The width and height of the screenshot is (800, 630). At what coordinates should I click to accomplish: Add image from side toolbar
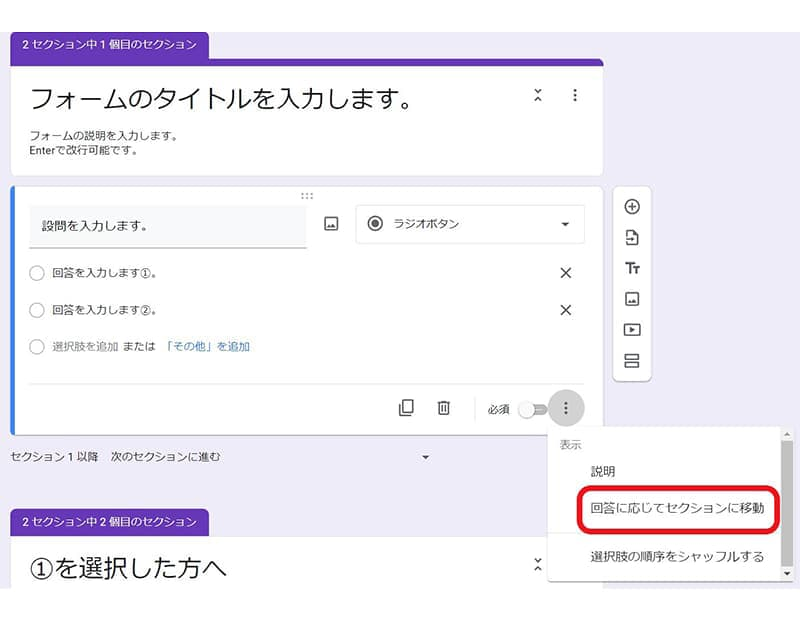click(x=632, y=299)
